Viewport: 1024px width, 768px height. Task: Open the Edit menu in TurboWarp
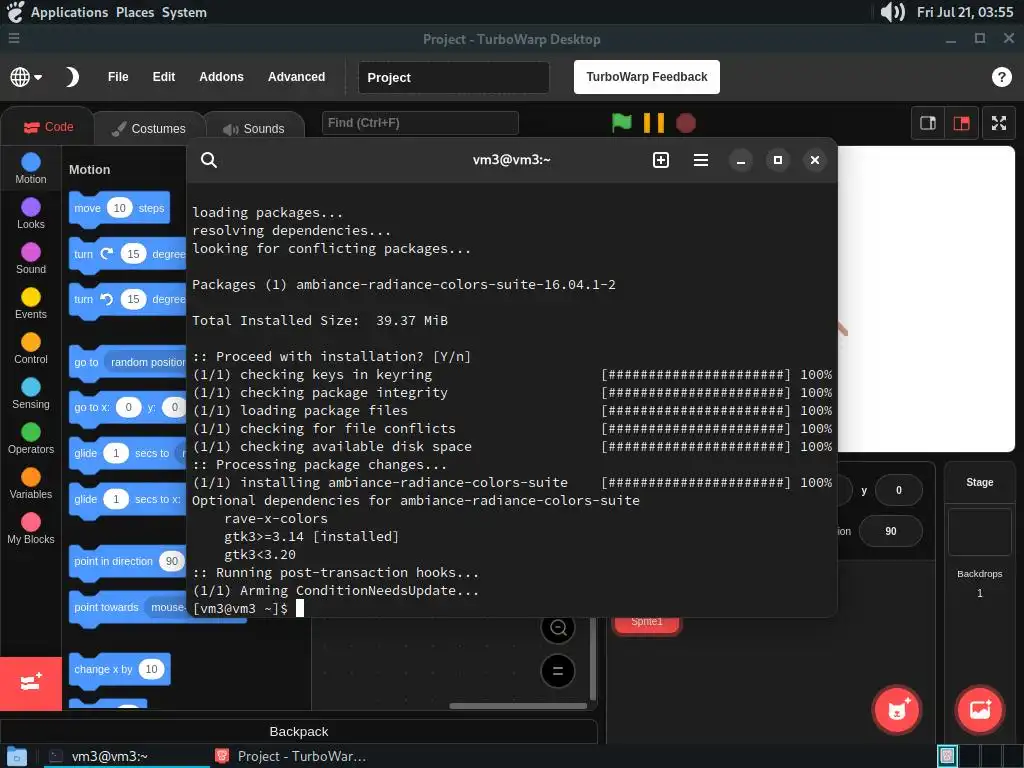[x=164, y=77]
